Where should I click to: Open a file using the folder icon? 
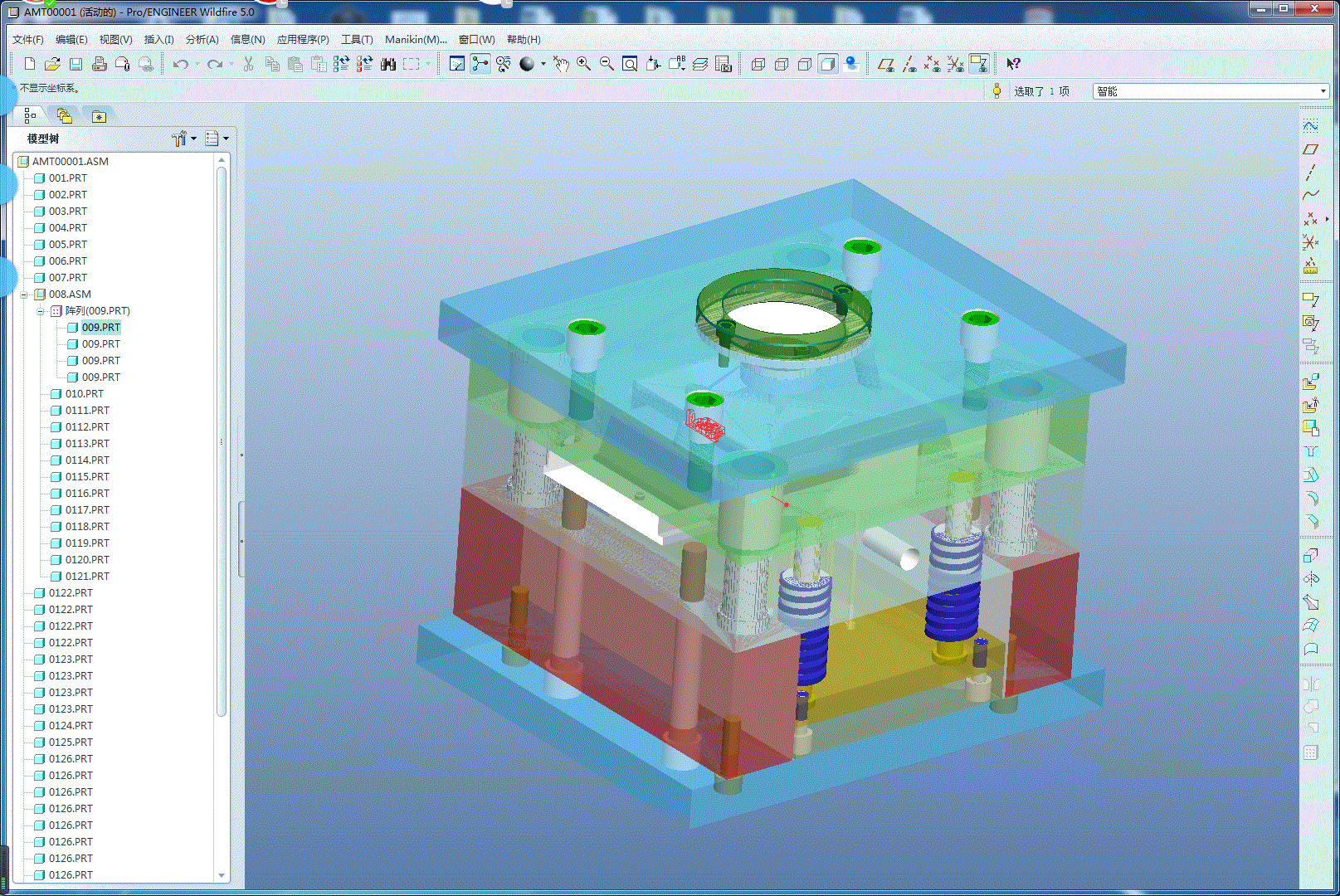coord(52,64)
